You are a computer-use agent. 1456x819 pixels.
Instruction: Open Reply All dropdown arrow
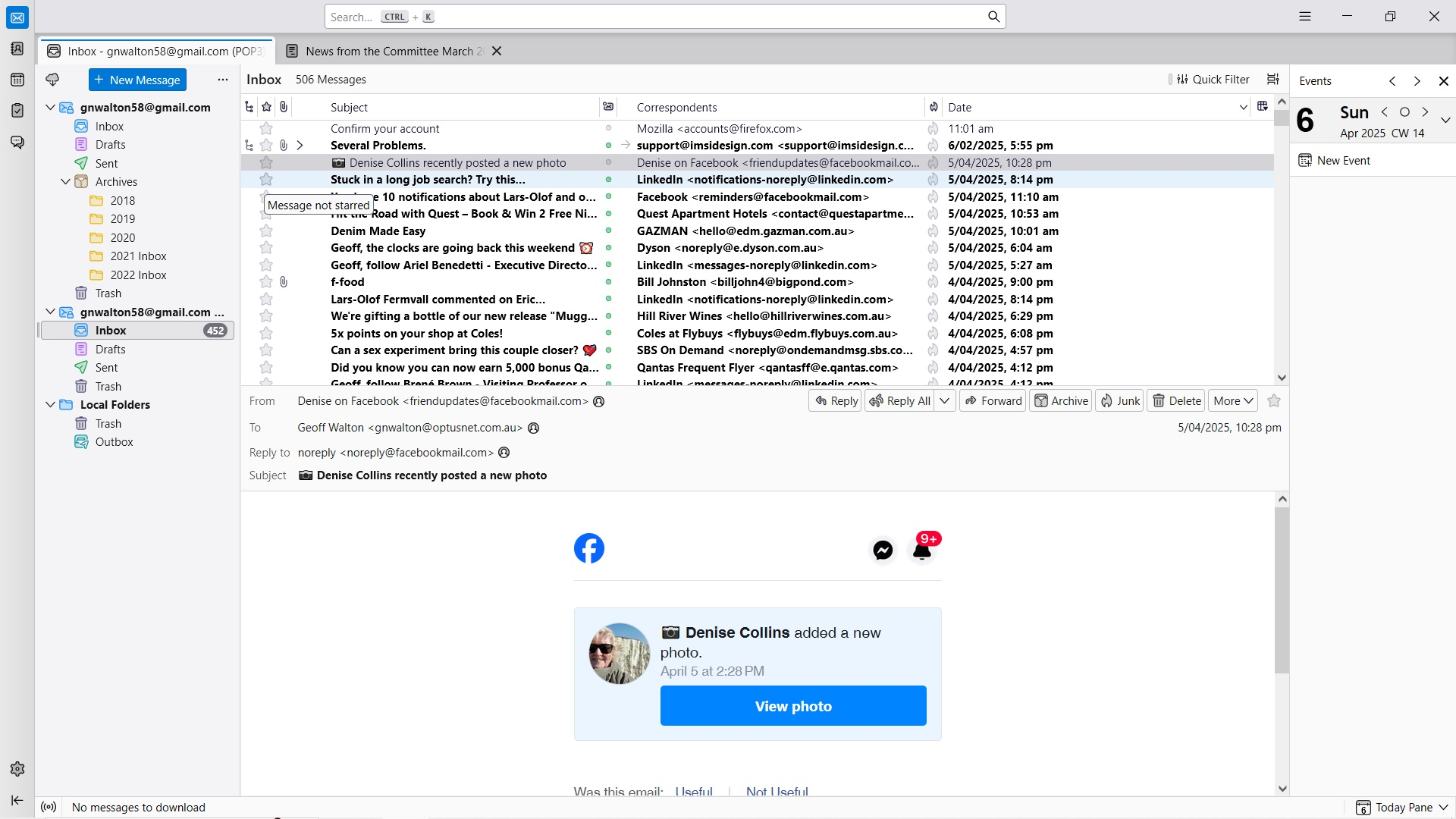click(945, 401)
